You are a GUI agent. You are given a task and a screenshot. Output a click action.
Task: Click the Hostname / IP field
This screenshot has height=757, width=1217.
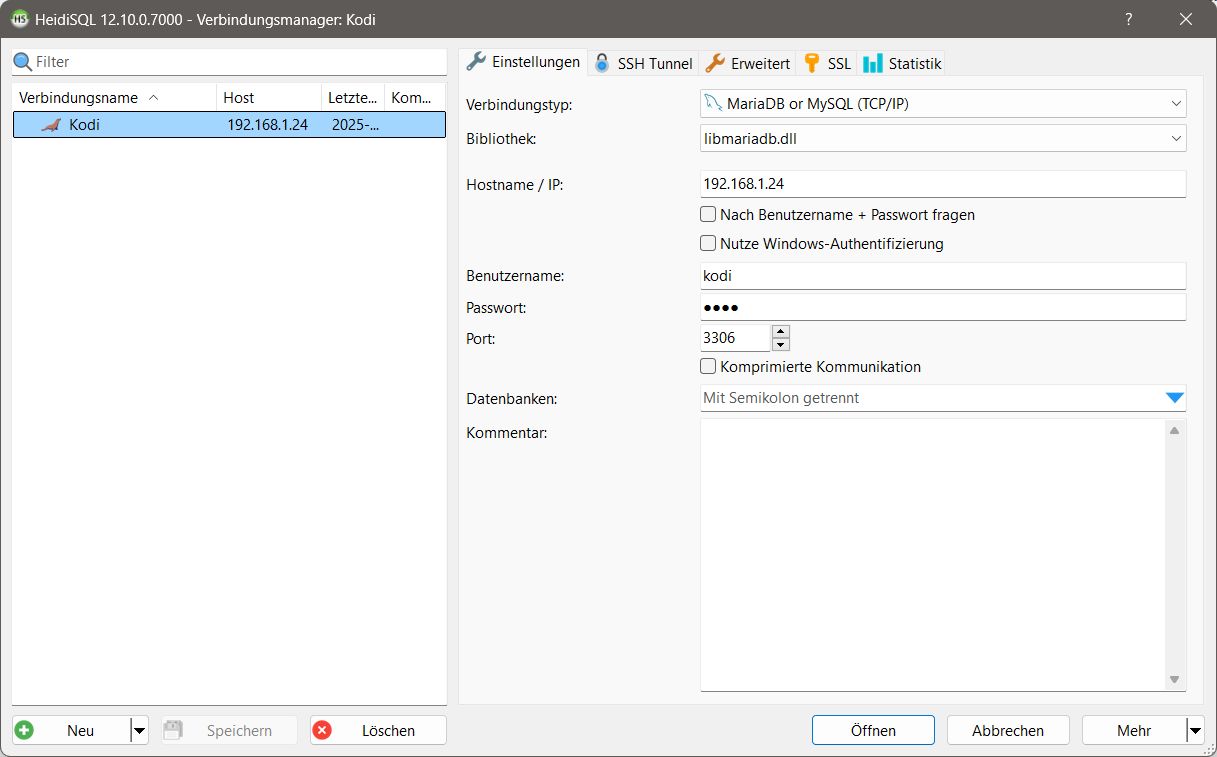(943, 184)
